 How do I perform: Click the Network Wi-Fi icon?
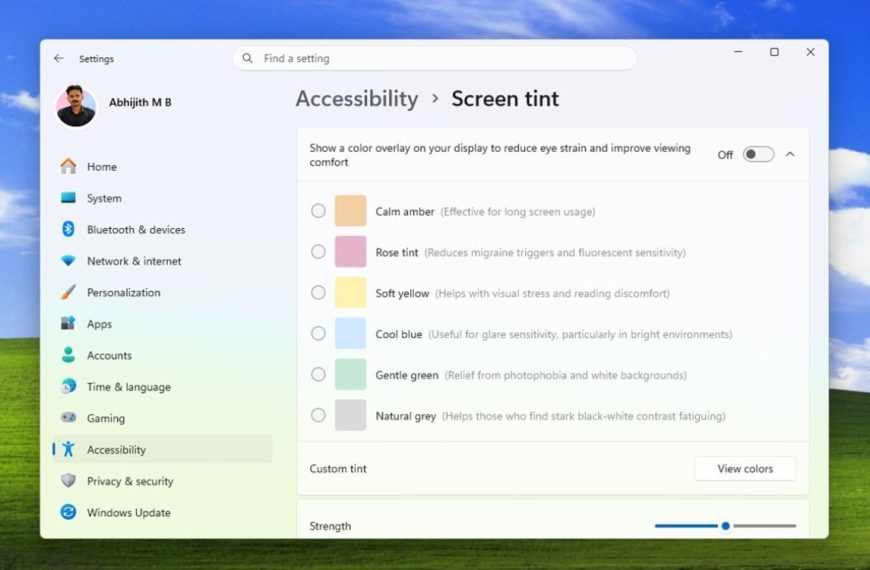coord(68,260)
